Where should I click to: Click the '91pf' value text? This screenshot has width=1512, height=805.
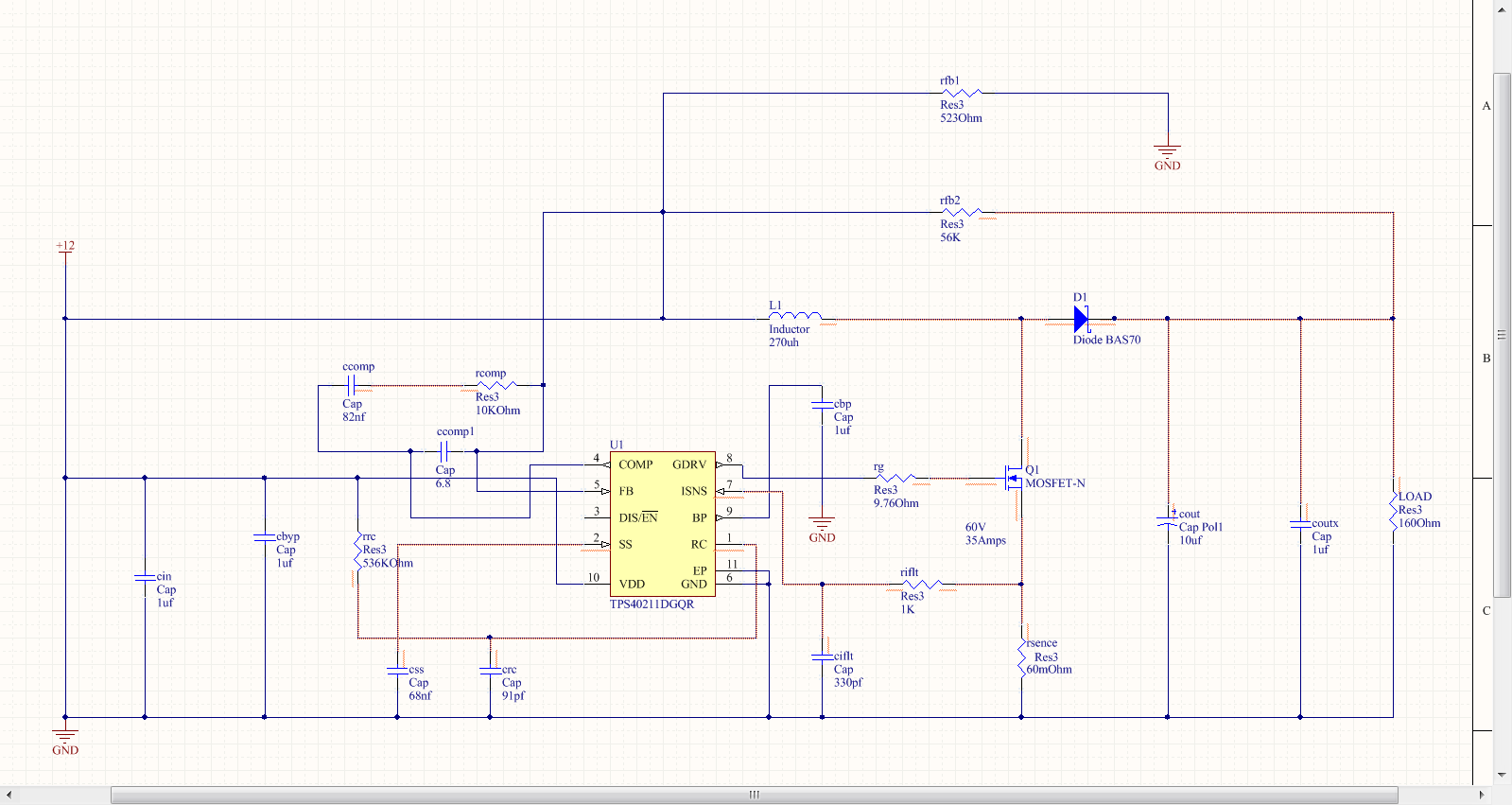coord(513,695)
